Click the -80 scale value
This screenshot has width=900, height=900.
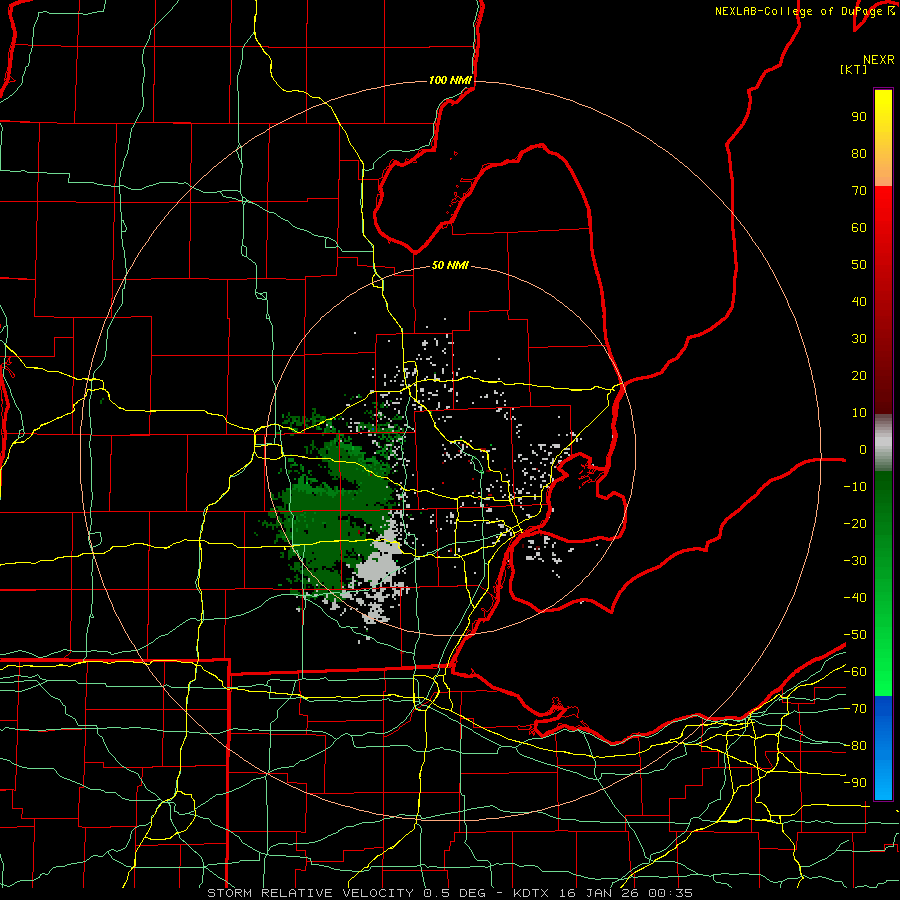point(855,746)
